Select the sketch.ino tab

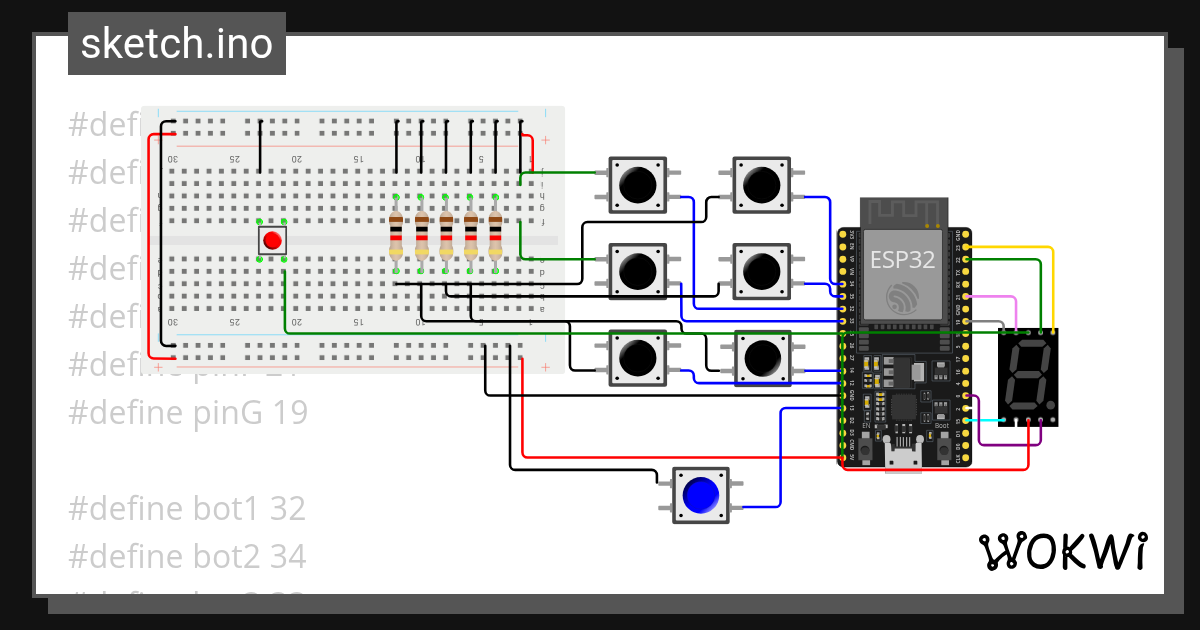[176, 43]
